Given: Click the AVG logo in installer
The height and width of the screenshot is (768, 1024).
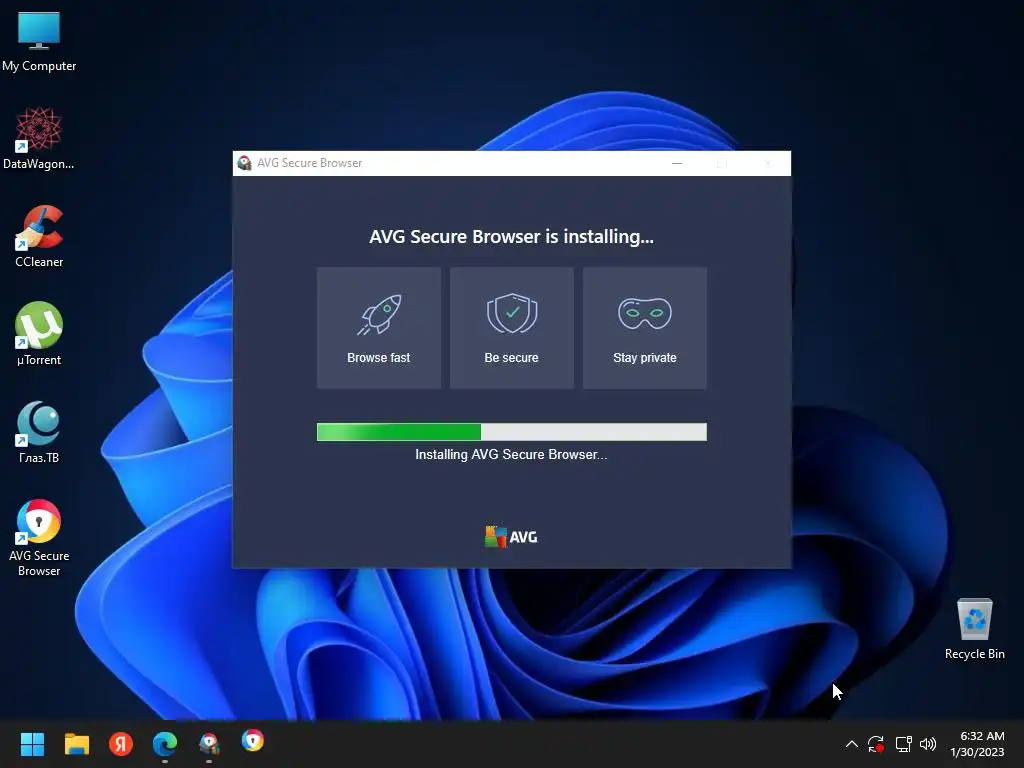Looking at the screenshot, I should (x=511, y=537).
